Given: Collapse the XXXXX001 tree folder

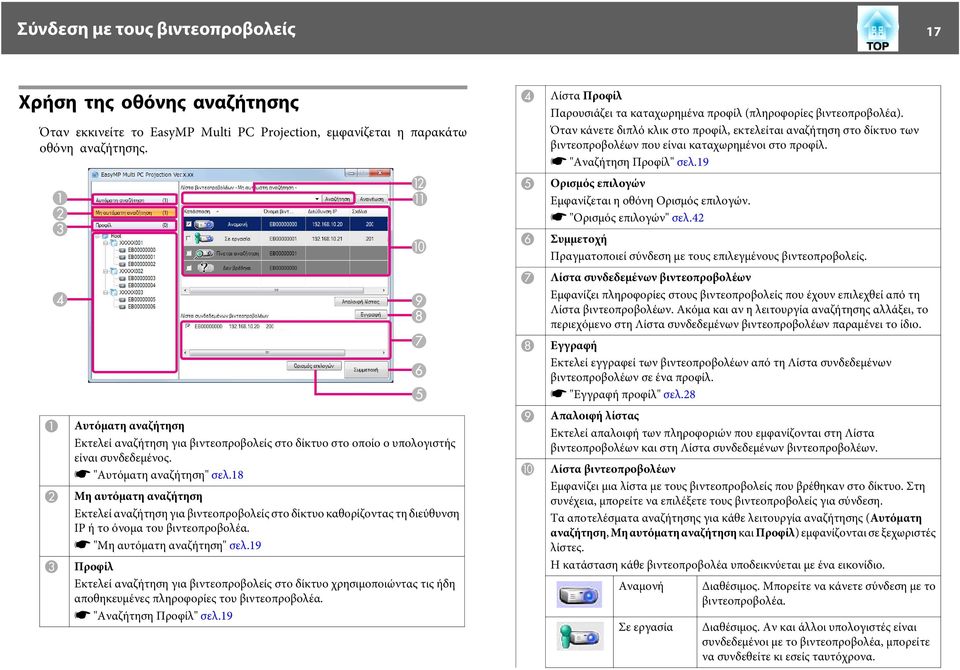Looking at the screenshot, I should [x=105, y=243].
